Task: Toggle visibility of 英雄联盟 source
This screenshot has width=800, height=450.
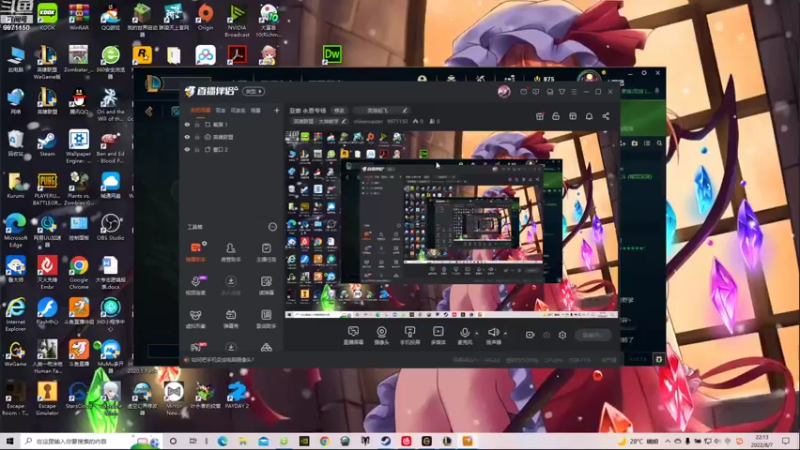Action: (x=187, y=137)
